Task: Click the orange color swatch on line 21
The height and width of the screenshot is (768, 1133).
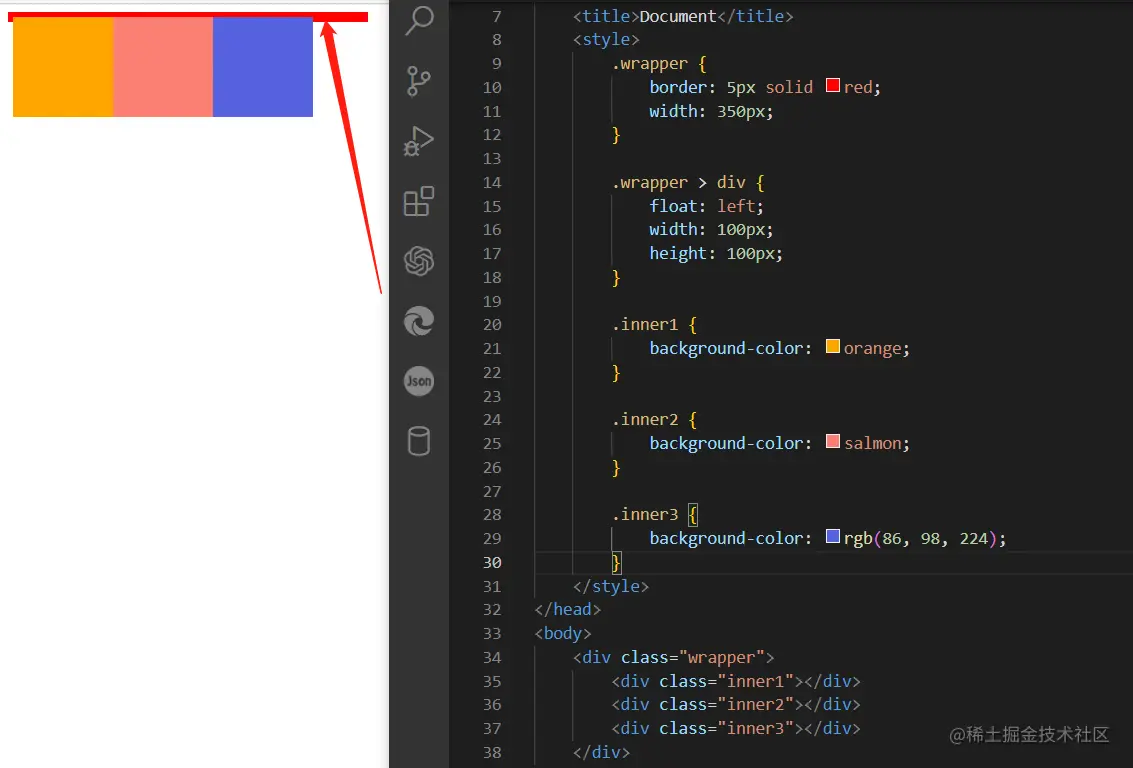Action: pyautogui.click(x=832, y=347)
